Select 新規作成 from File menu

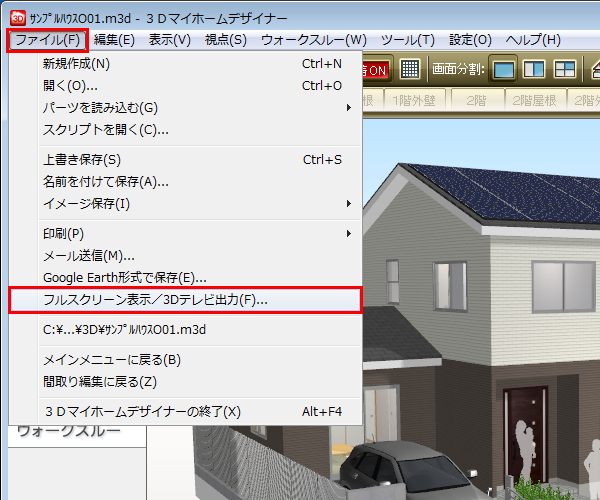pyautogui.click(x=77, y=64)
